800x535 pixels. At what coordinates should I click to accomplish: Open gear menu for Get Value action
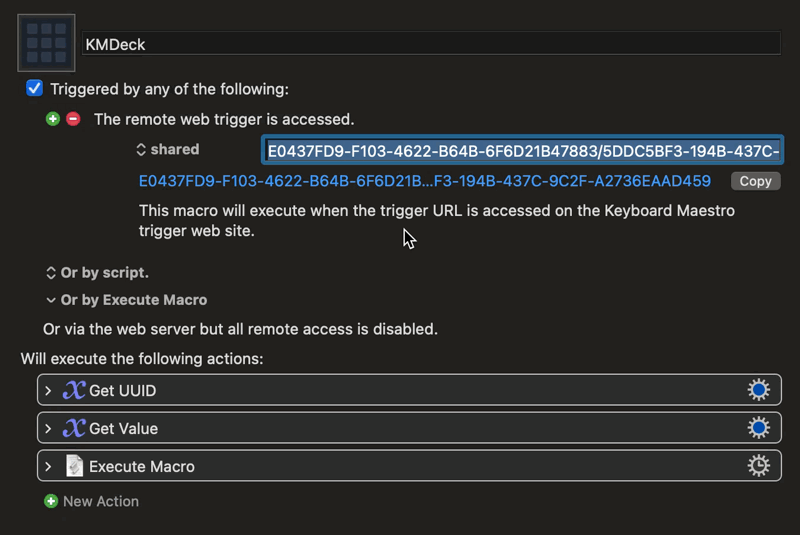(758, 428)
